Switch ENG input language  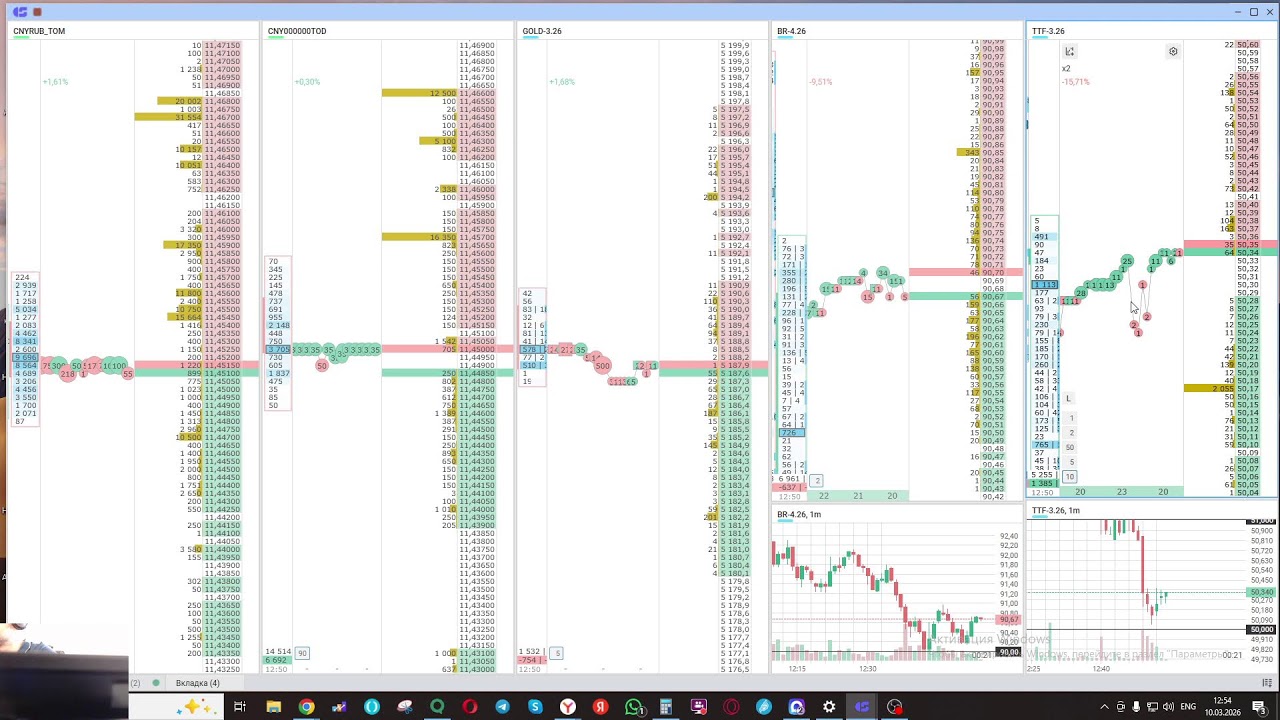[x=1188, y=707]
